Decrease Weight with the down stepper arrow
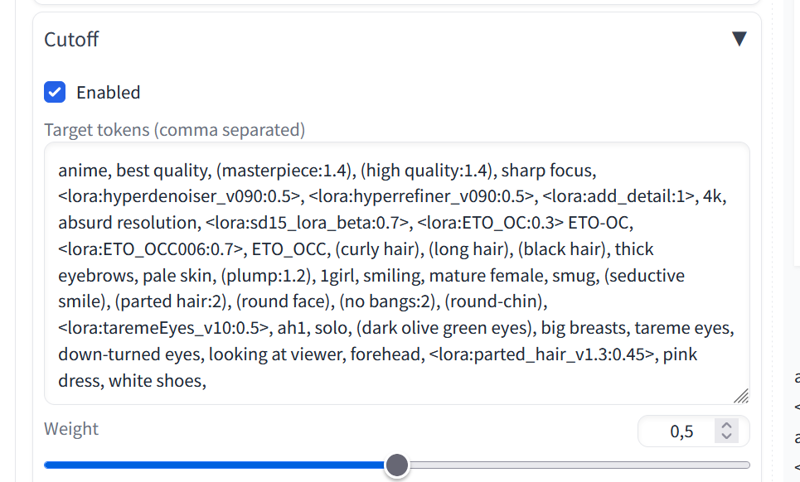The width and height of the screenshot is (800, 482). 727,436
